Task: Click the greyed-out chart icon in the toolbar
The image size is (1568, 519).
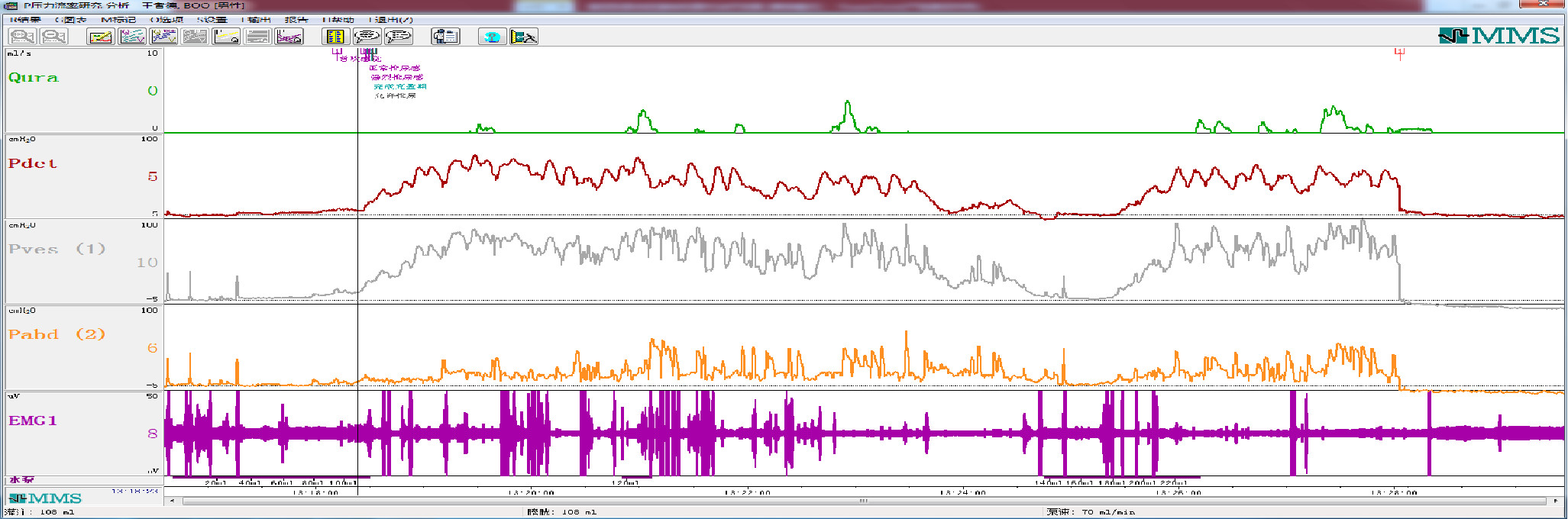Action: (x=195, y=36)
